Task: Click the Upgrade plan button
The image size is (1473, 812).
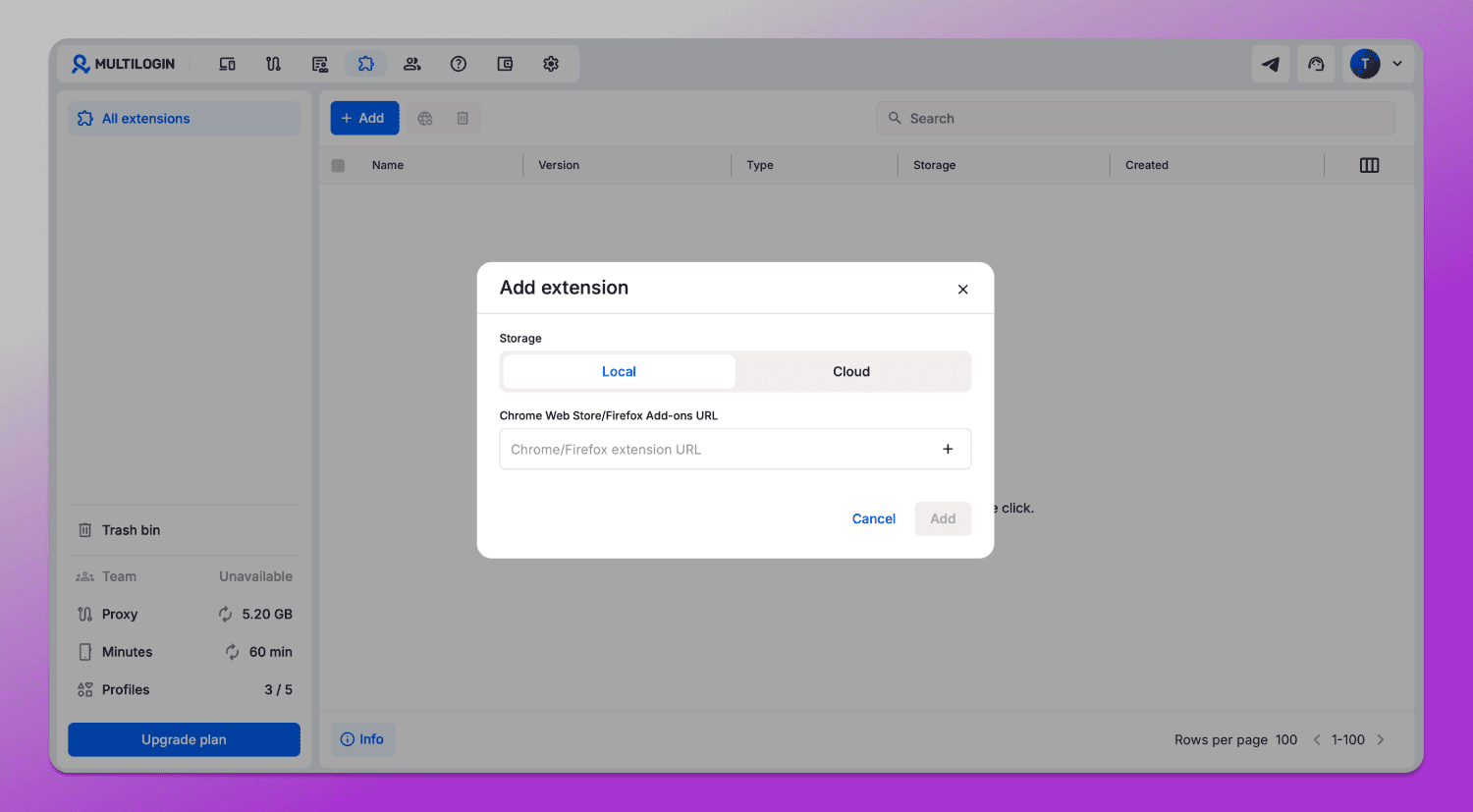Action: [x=184, y=739]
